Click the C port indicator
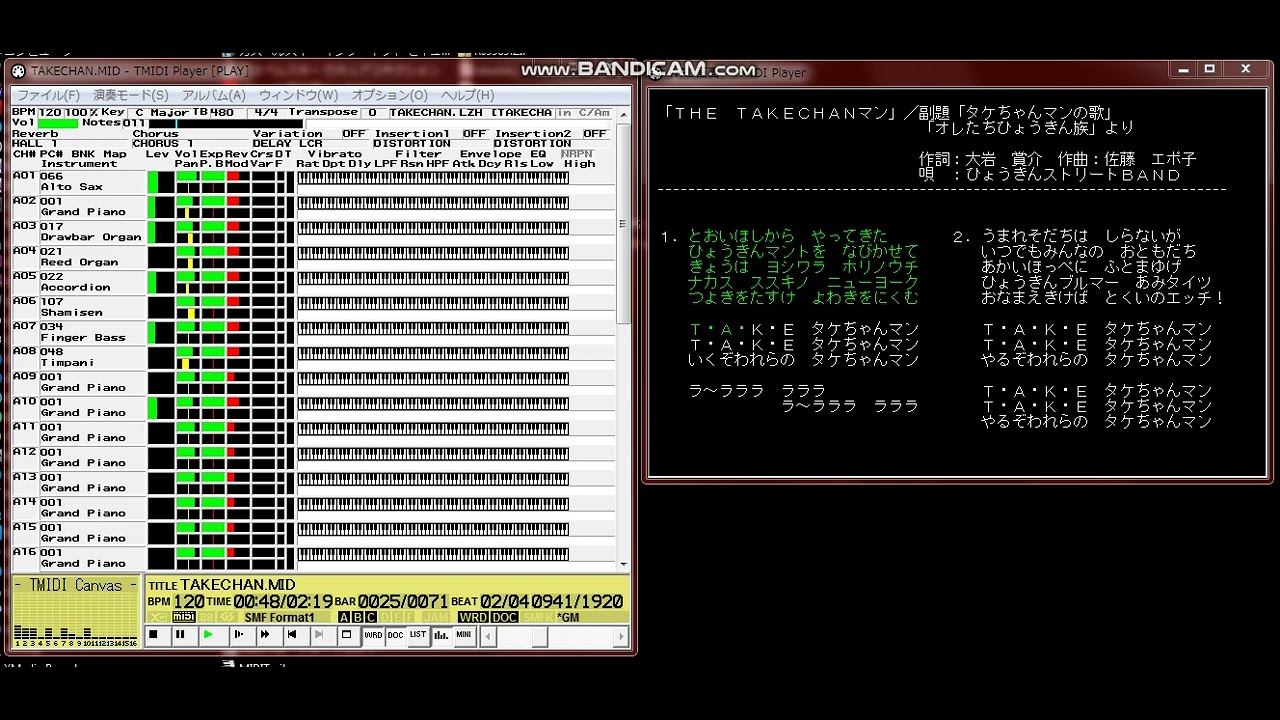 372,617
